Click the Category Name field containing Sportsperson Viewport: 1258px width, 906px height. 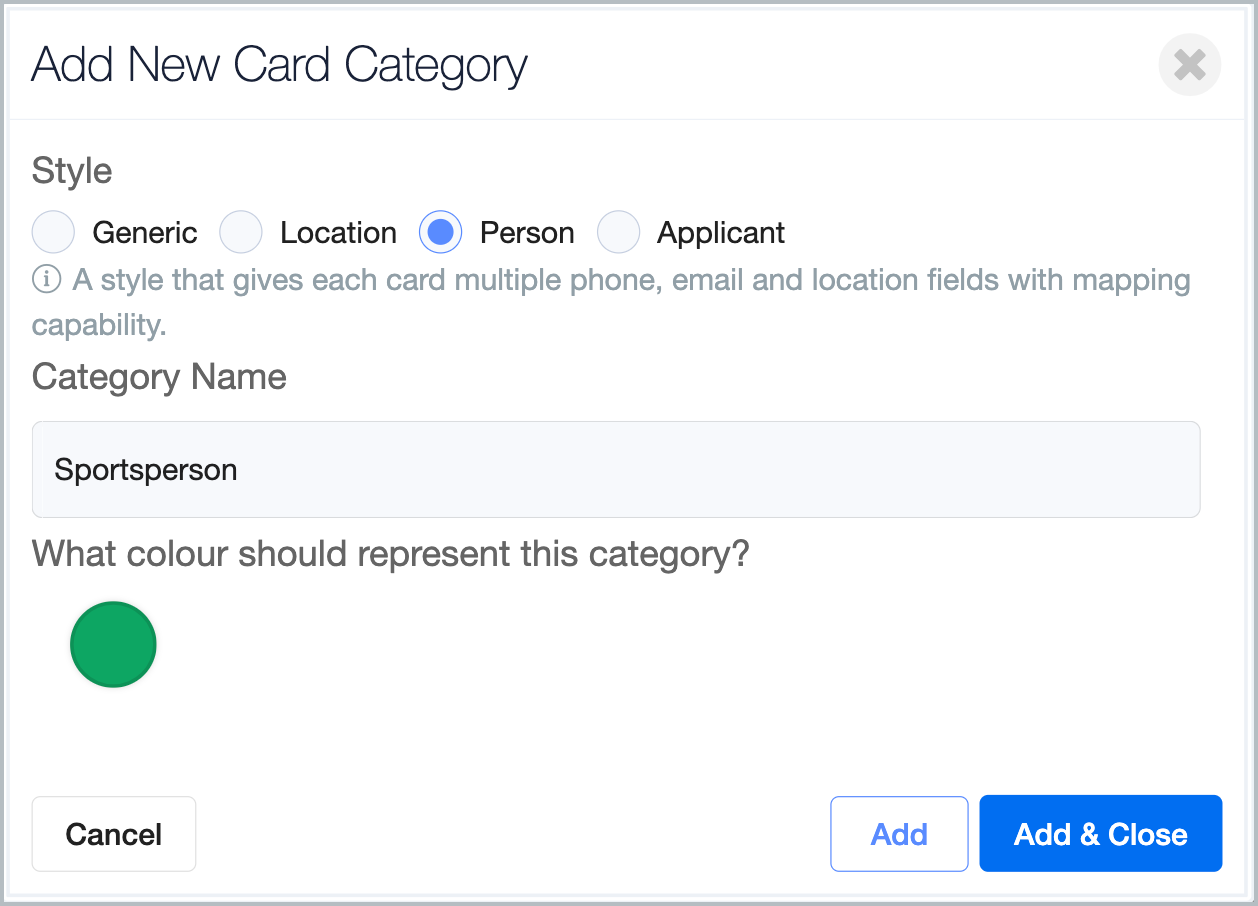pos(616,469)
